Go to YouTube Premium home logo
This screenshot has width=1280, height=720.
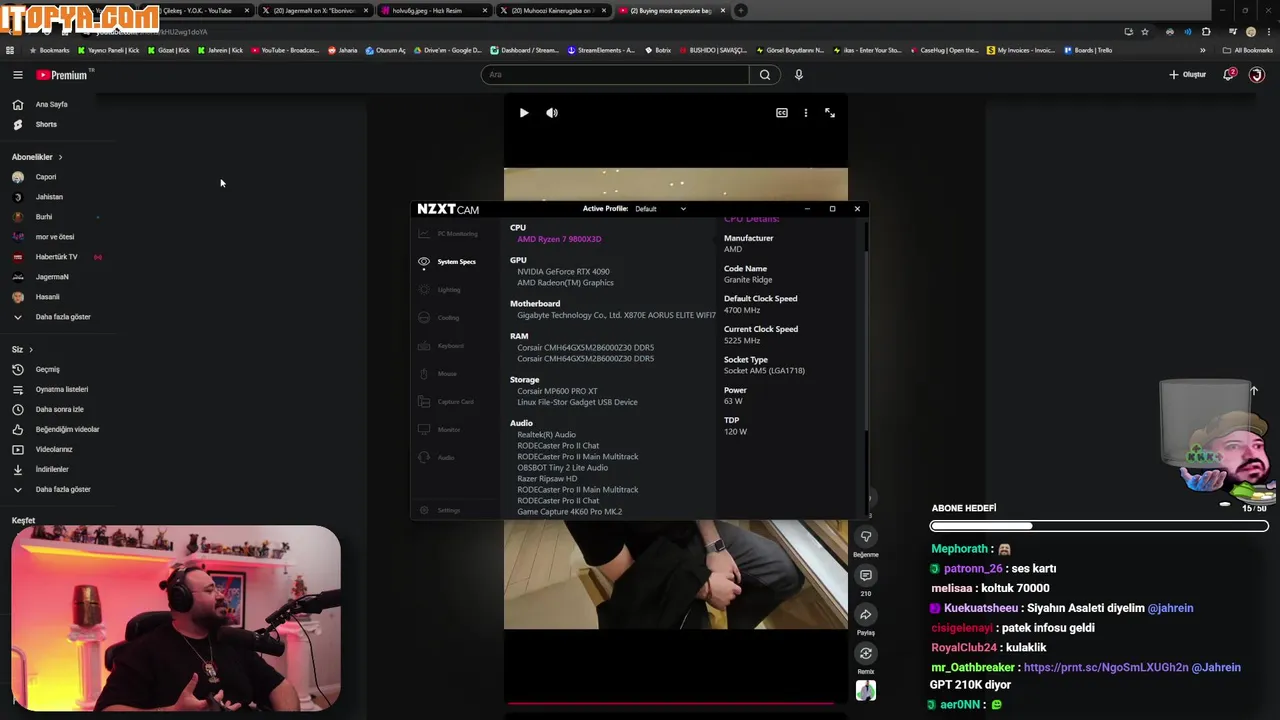62,75
